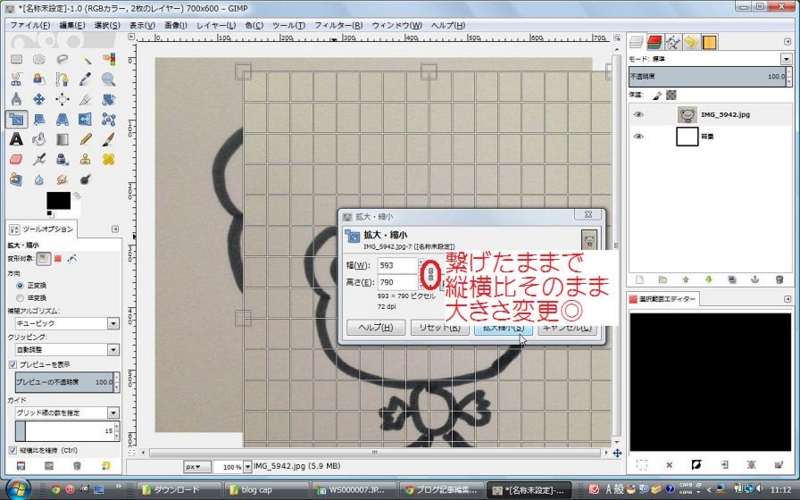Hide the IMG_5942.jpg layer

pyautogui.click(x=638, y=115)
